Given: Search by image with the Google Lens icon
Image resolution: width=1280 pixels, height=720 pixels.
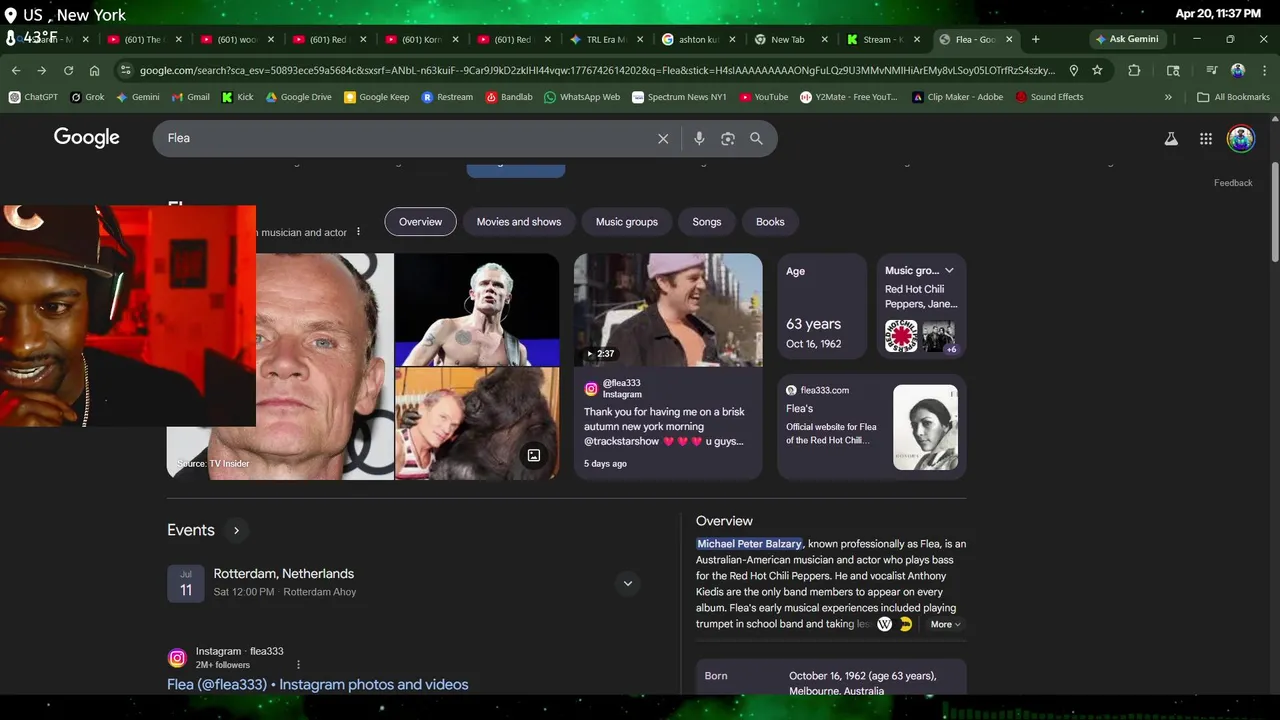Looking at the screenshot, I should tap(728, 139).
